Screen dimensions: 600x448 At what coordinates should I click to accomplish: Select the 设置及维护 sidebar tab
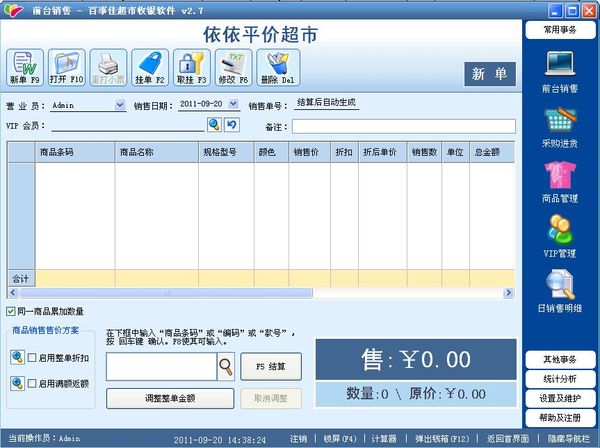[560, 398]
